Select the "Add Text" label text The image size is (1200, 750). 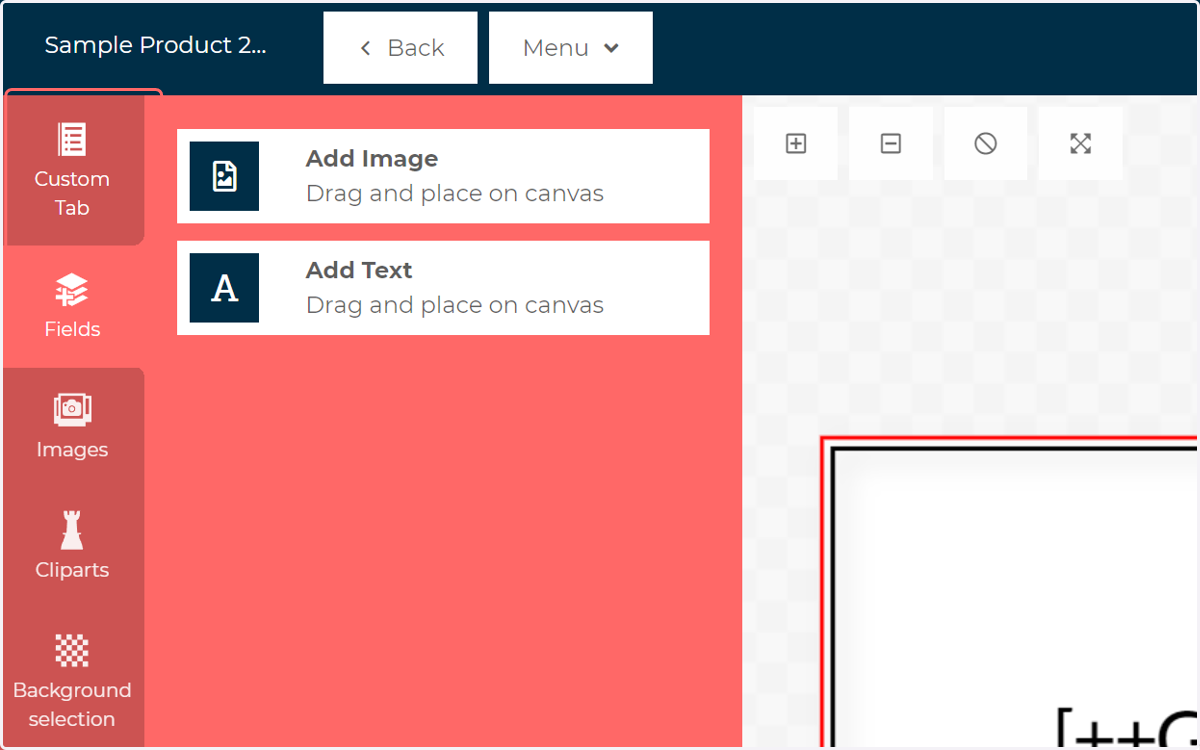coord(359,270)
